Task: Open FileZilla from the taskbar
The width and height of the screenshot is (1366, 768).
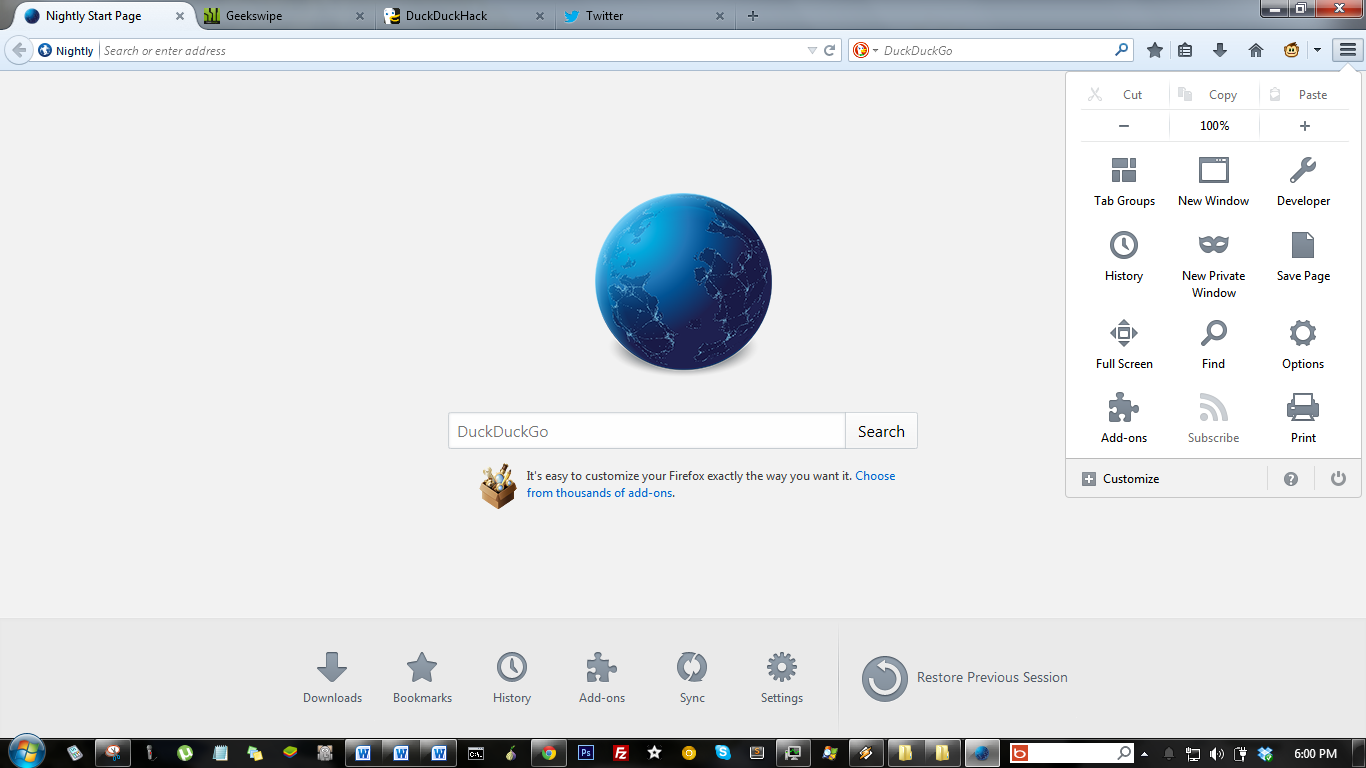Action: (x=621, y=753)
